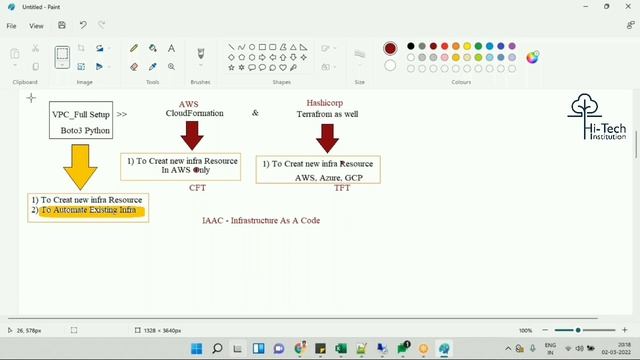The height and width of the screenshot is (360, 640).
Task: Select Colour 2 white swatch
Action: [x=390, y=65]
